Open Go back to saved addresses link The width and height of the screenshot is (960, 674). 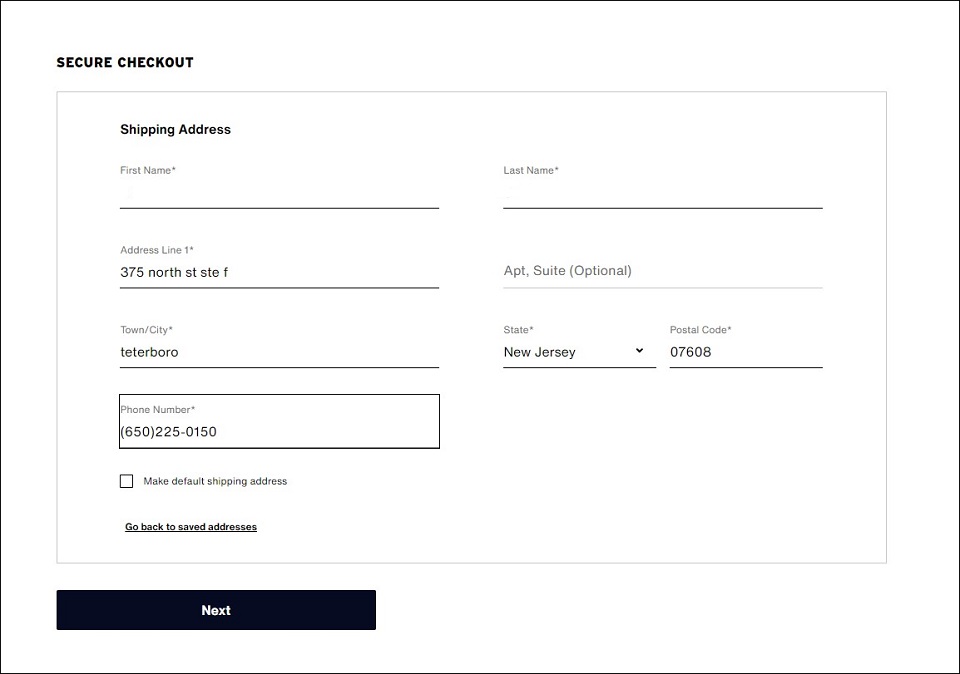click(191, 527)
